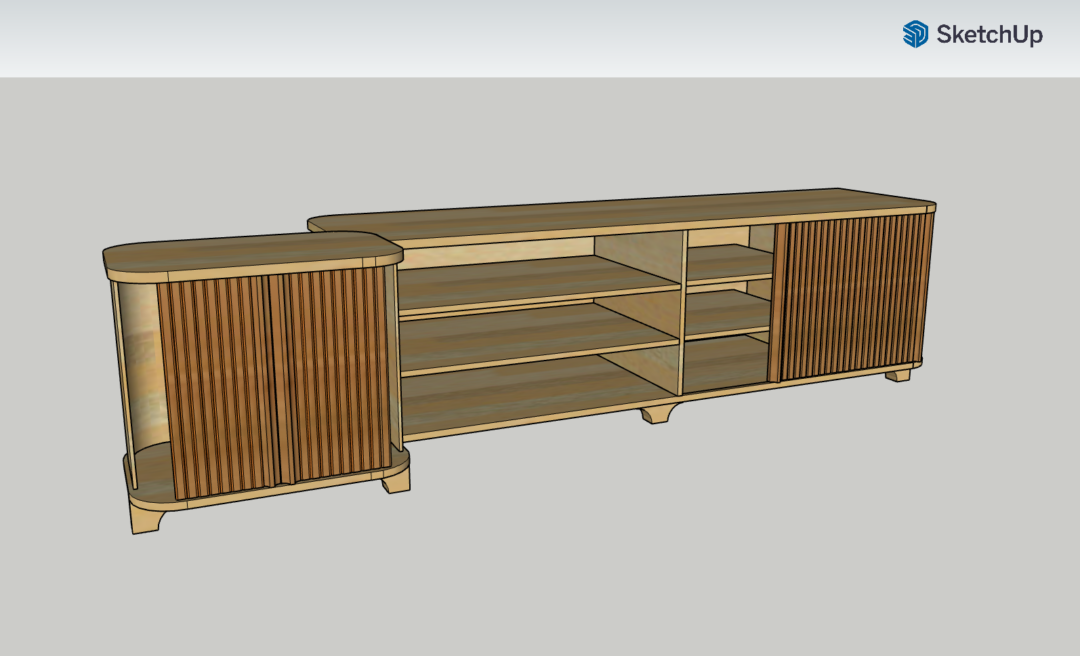Click the SketchUp wordmark text
Image resolution: width=1080 pixels, height=656 pixels.
point(989,35)
